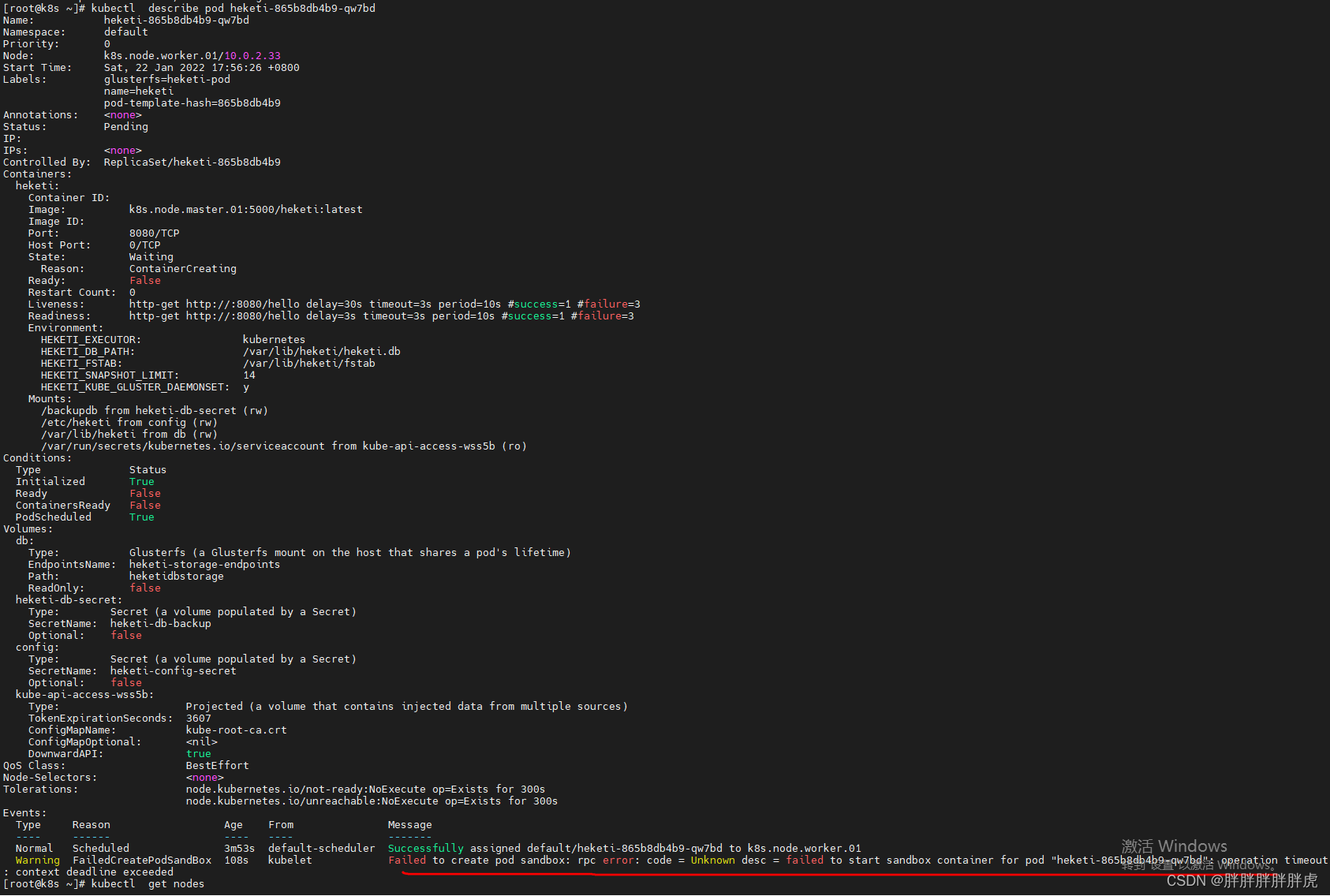Click the 'Warning' event type
Image resolution: width=1330 pixels, height=896 pixels.
[x=38, y=861]
